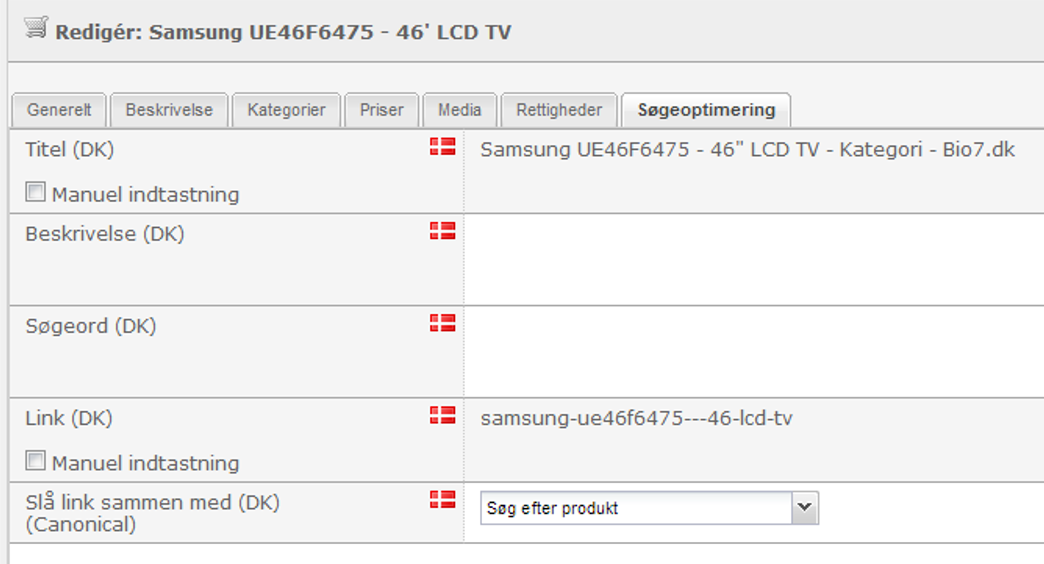Switch to the Rettigheder tab
The width and height of the screenshot is (1044, 564).
(559, 110)
